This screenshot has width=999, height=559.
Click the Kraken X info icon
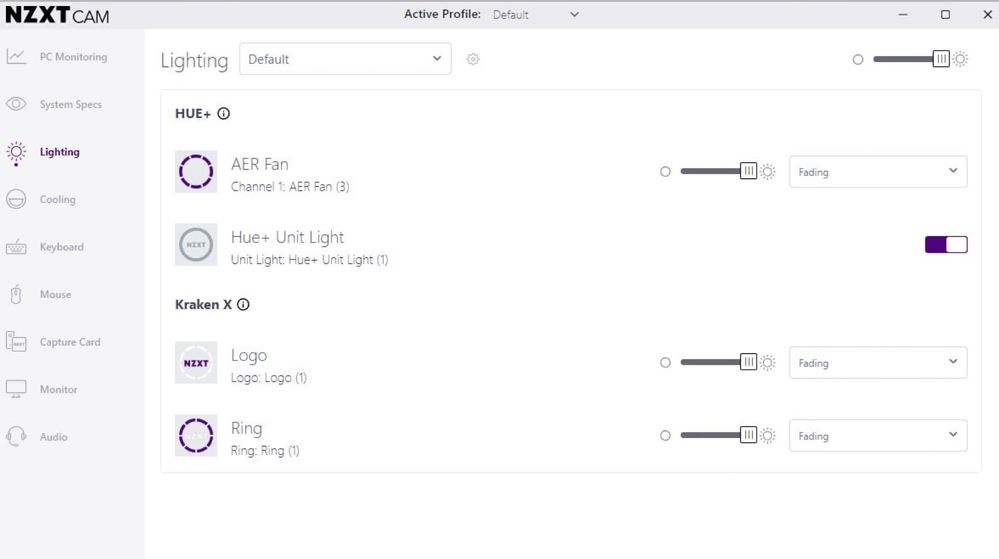point(243,305)
